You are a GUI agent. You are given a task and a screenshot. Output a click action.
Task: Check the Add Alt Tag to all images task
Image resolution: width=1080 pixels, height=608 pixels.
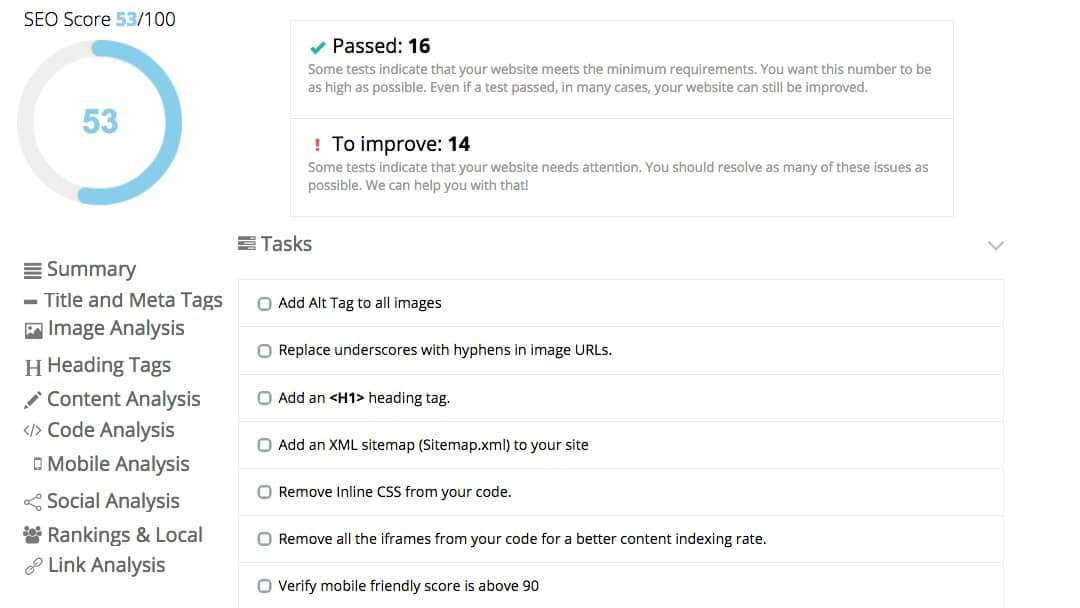(x=264, y=304)
